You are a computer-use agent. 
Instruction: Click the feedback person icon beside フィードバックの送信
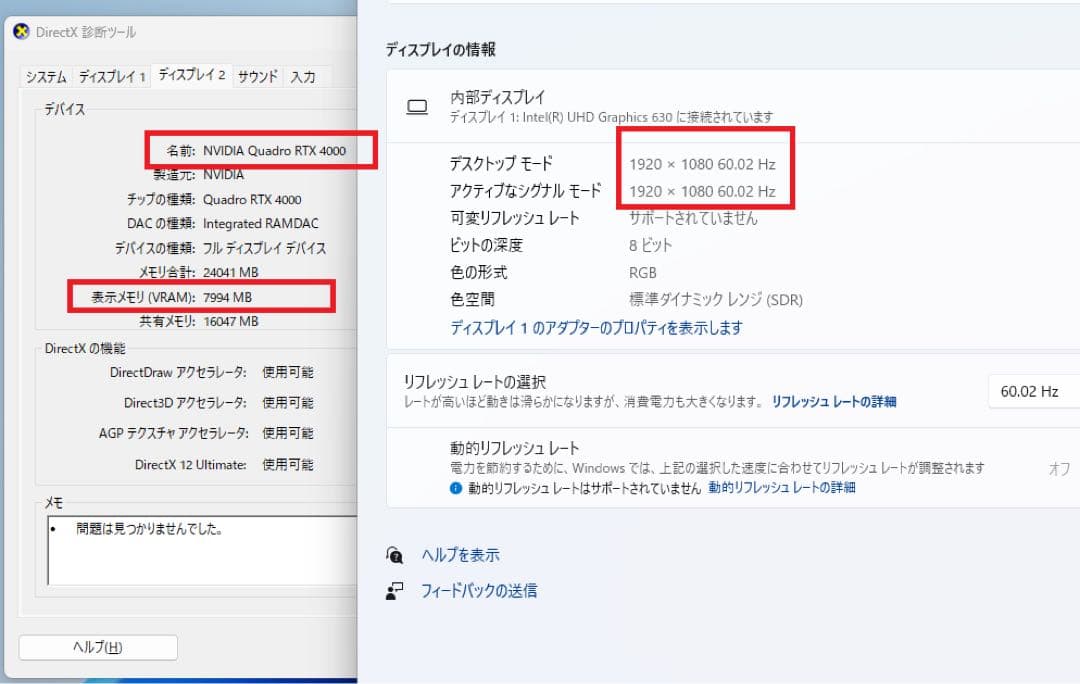tap(397, 590)
